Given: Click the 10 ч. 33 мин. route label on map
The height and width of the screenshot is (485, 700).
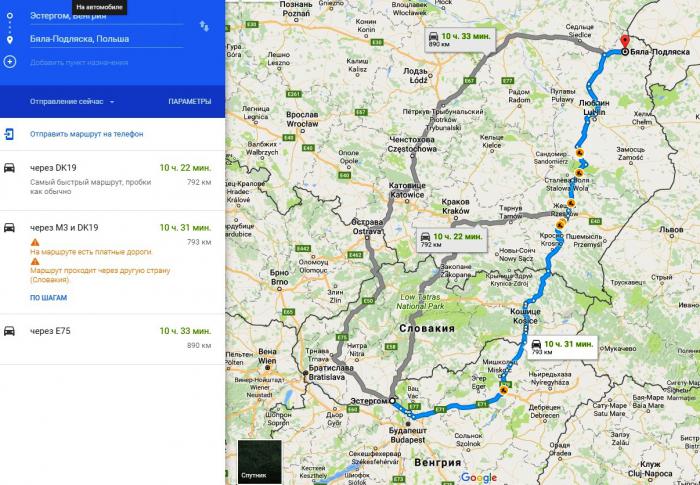Looking at the screenshot, I should point(460,40).
